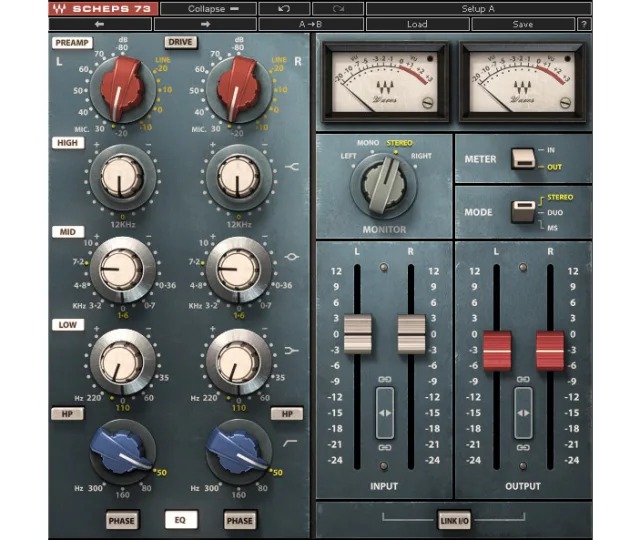Click the right channel low gain knob
This screenshot has width=640, height=540.
click(x=238, y=362)
